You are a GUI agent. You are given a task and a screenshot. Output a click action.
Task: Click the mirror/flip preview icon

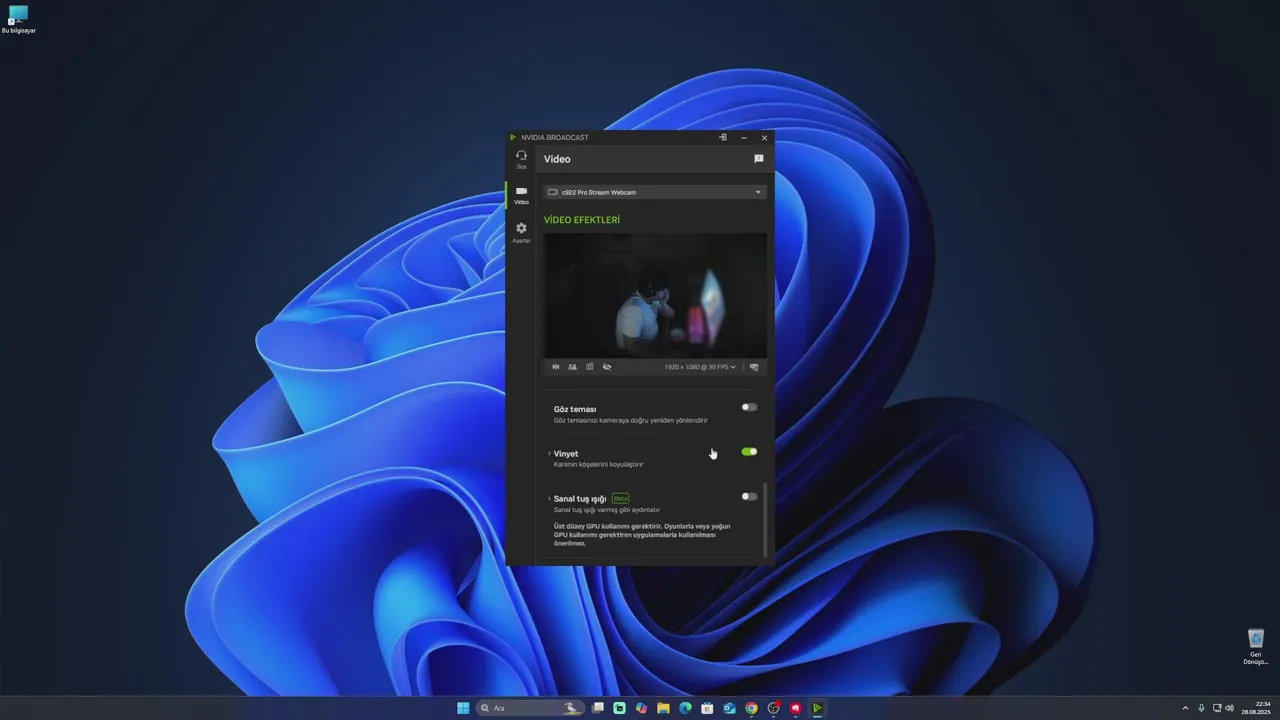[556, 367]
